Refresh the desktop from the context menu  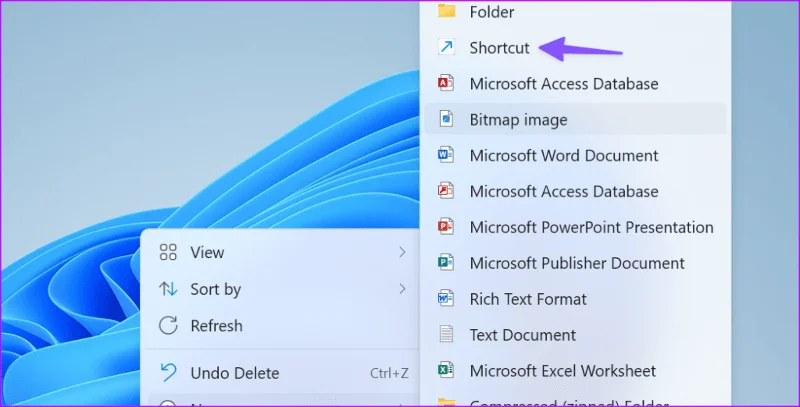click(280, 325)
